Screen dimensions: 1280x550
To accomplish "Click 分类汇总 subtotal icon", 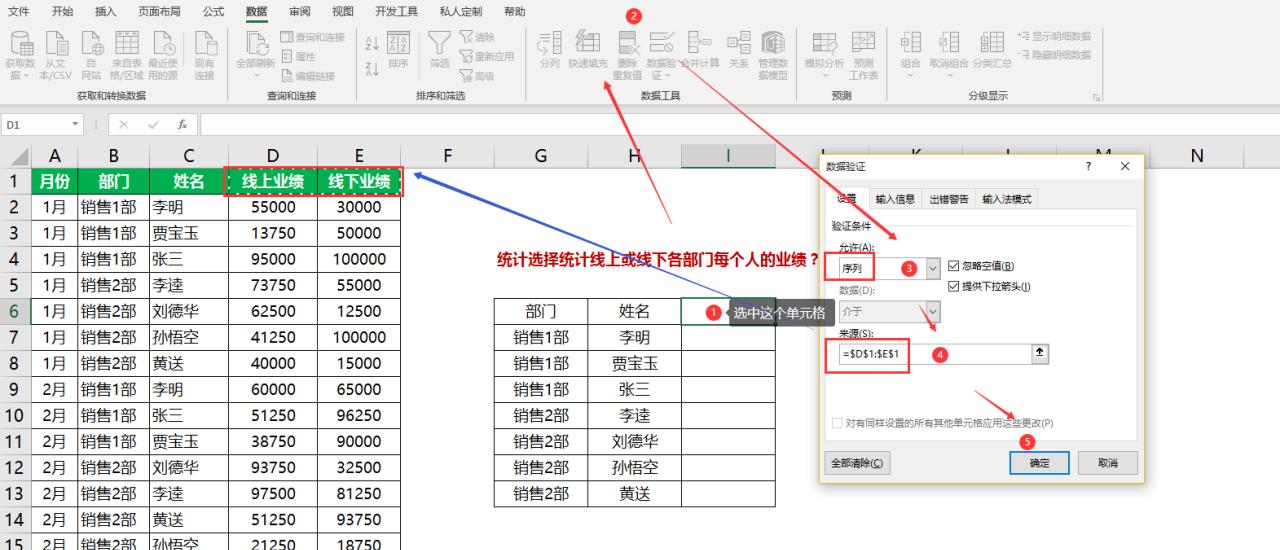I will pyautogui.click(x=991, y=50).
